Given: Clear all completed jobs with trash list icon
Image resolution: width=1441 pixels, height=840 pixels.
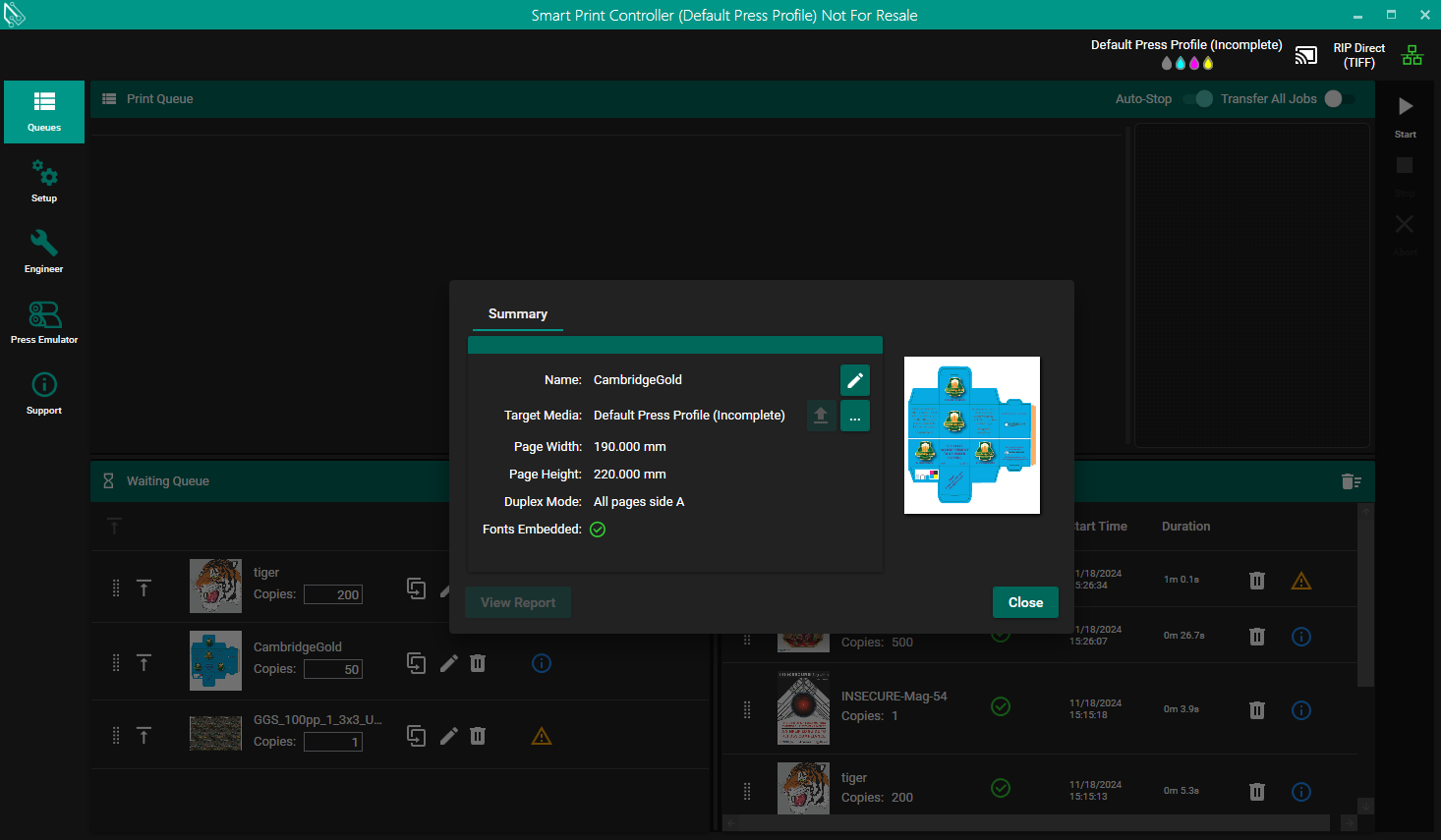Looking at the screenshot, I should [1351, 481].
